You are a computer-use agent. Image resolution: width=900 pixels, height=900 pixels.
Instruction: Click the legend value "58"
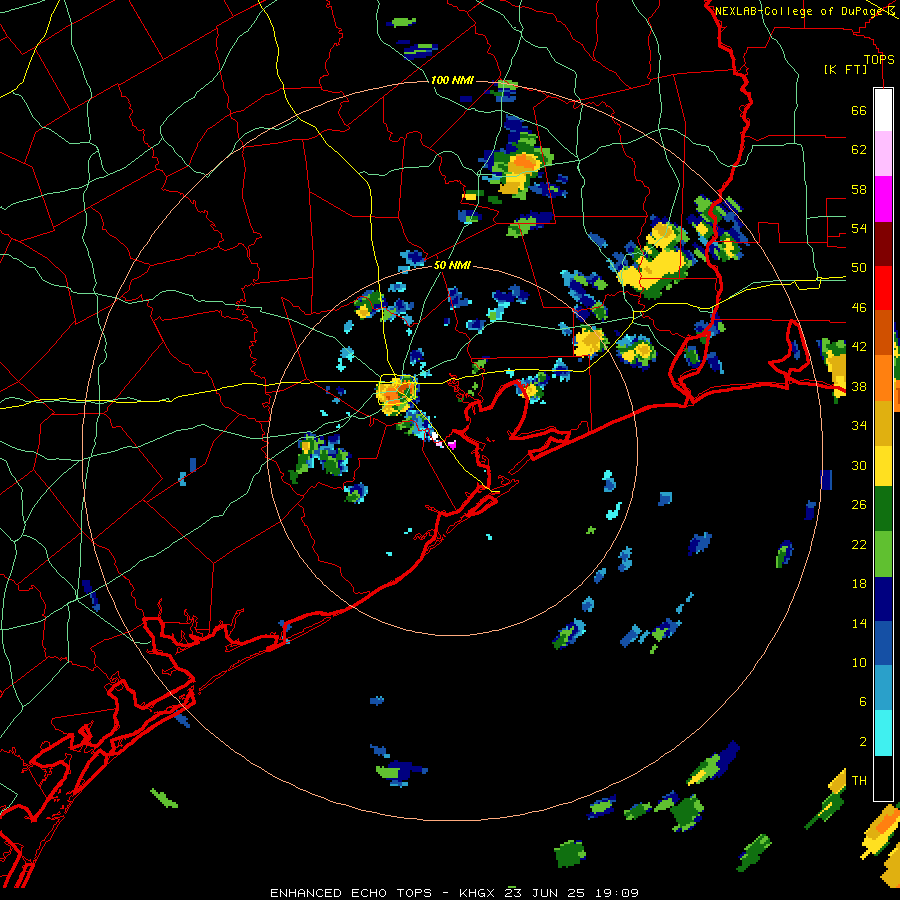[859, 189]
